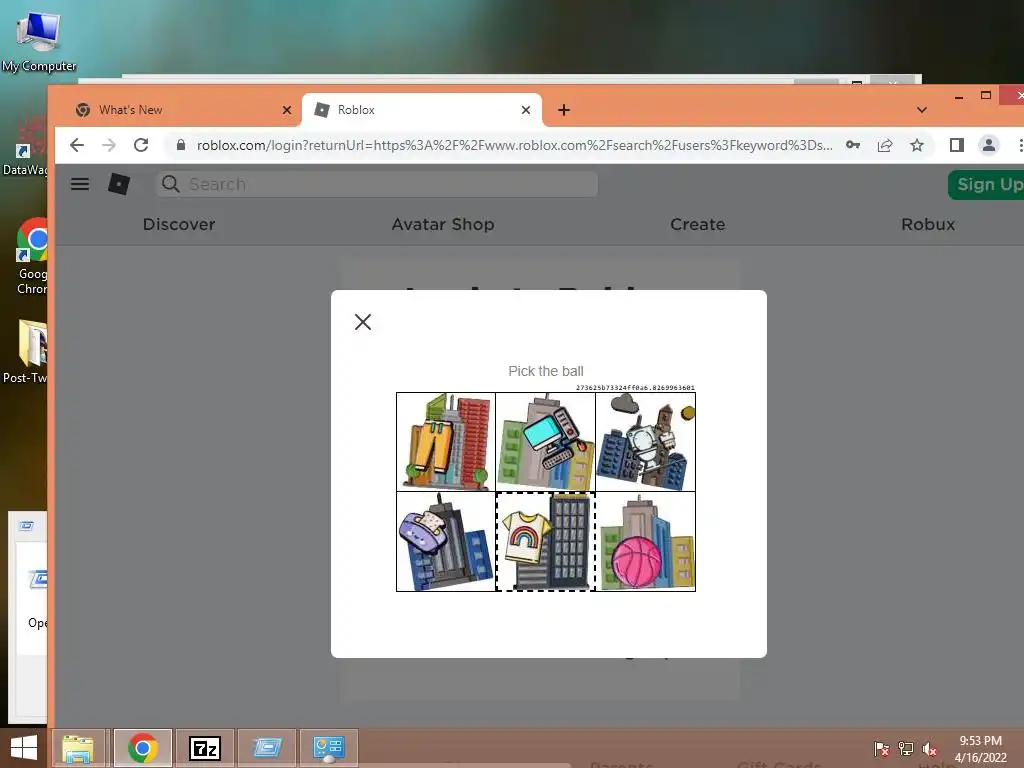
Task: Go to the Create page
Action: pos(697,224)
